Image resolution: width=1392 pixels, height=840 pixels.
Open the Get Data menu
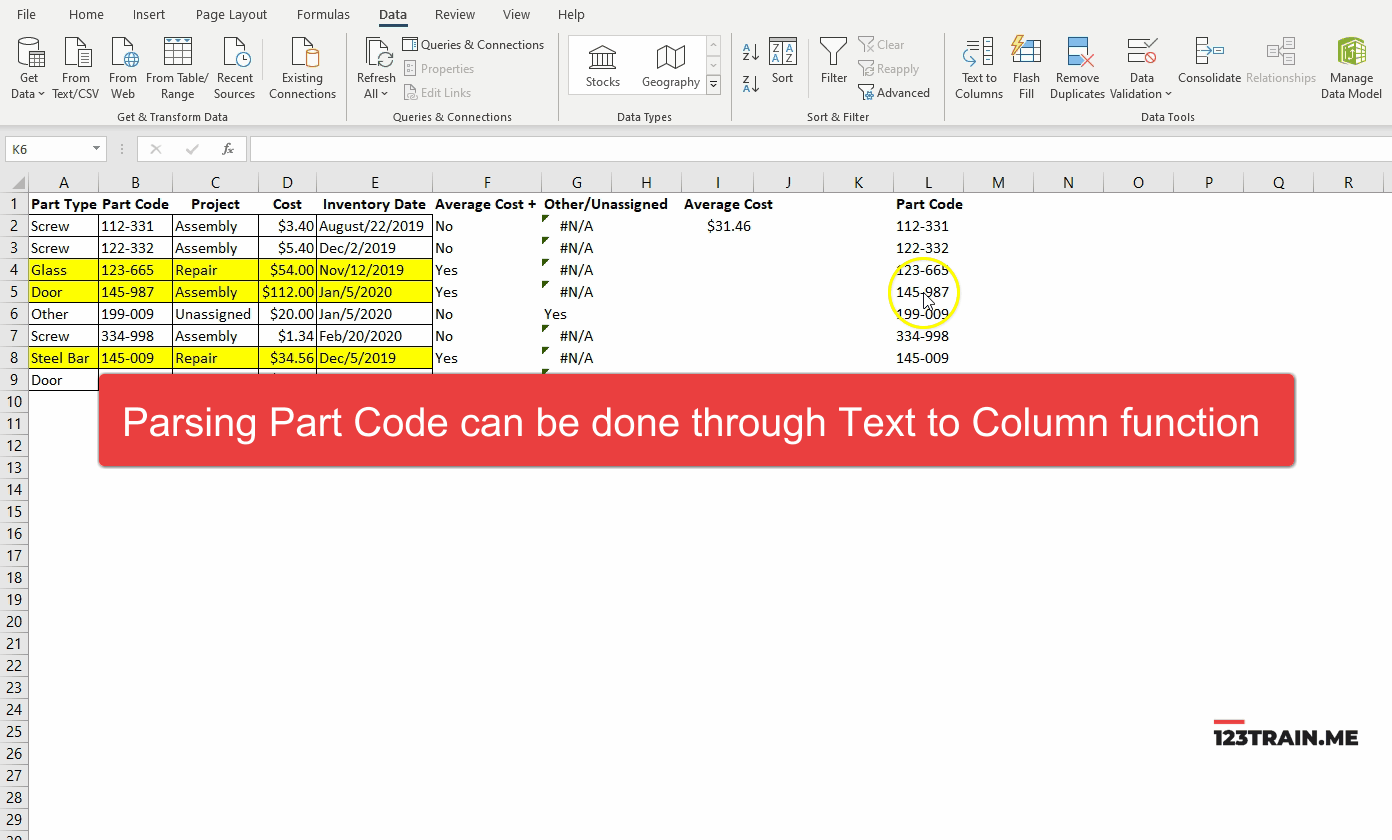(x=29, y=68)
